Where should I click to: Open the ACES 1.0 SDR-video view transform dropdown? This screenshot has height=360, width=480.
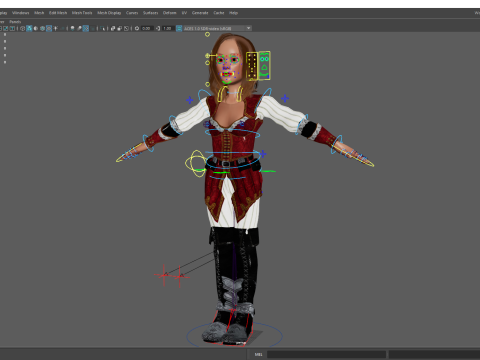pyautogui.click(x=218, y=28)
